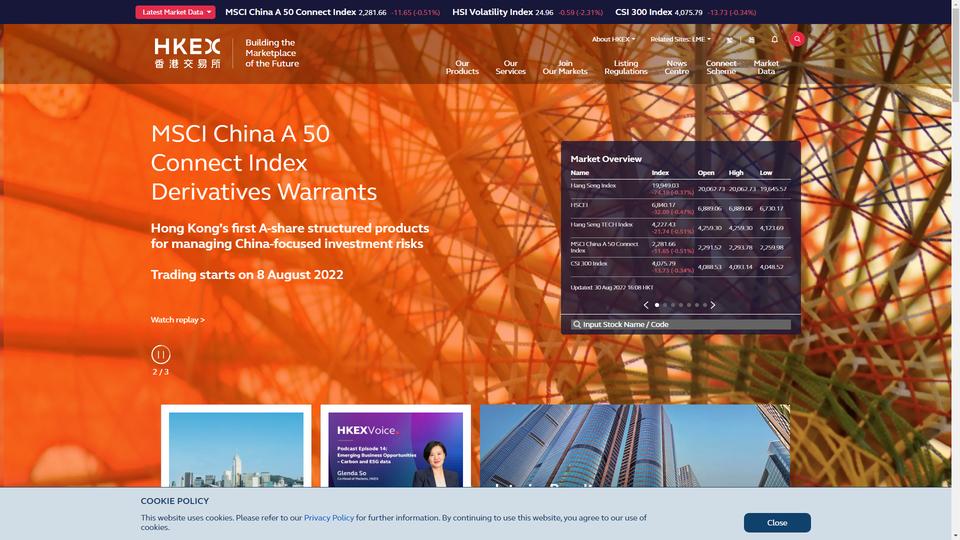Click MSCI China A 50 Connect Index table row
This screenshot has height=540, width=960.
(x=680, y=247)
